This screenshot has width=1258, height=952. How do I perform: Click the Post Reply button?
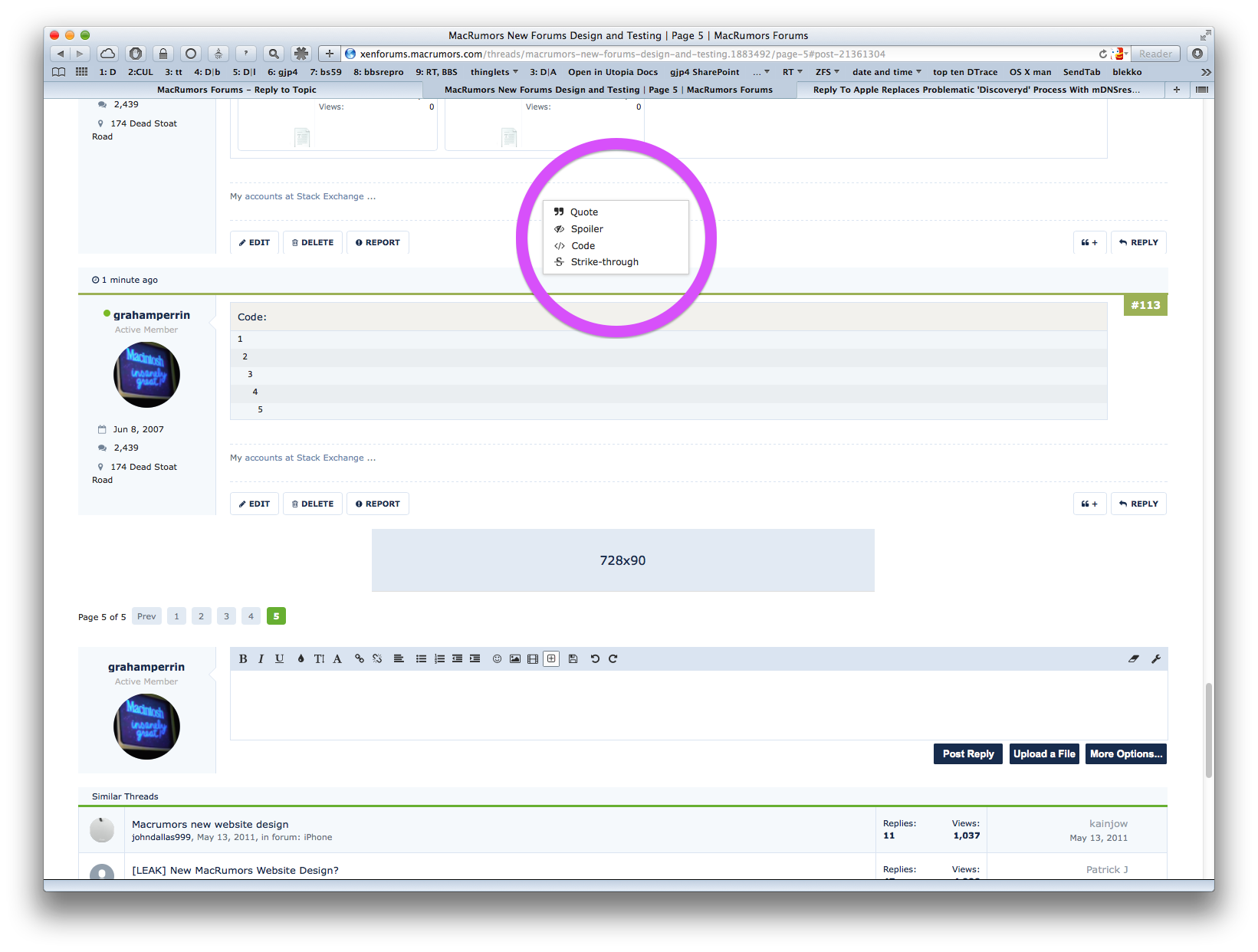click(968, 753)
